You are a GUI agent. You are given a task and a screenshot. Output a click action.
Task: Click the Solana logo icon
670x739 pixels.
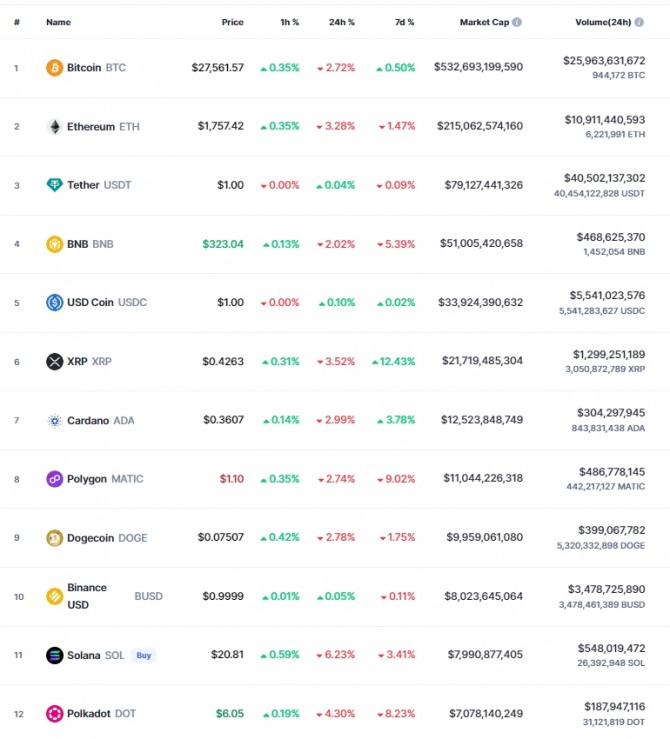click(x=55, y=655)
